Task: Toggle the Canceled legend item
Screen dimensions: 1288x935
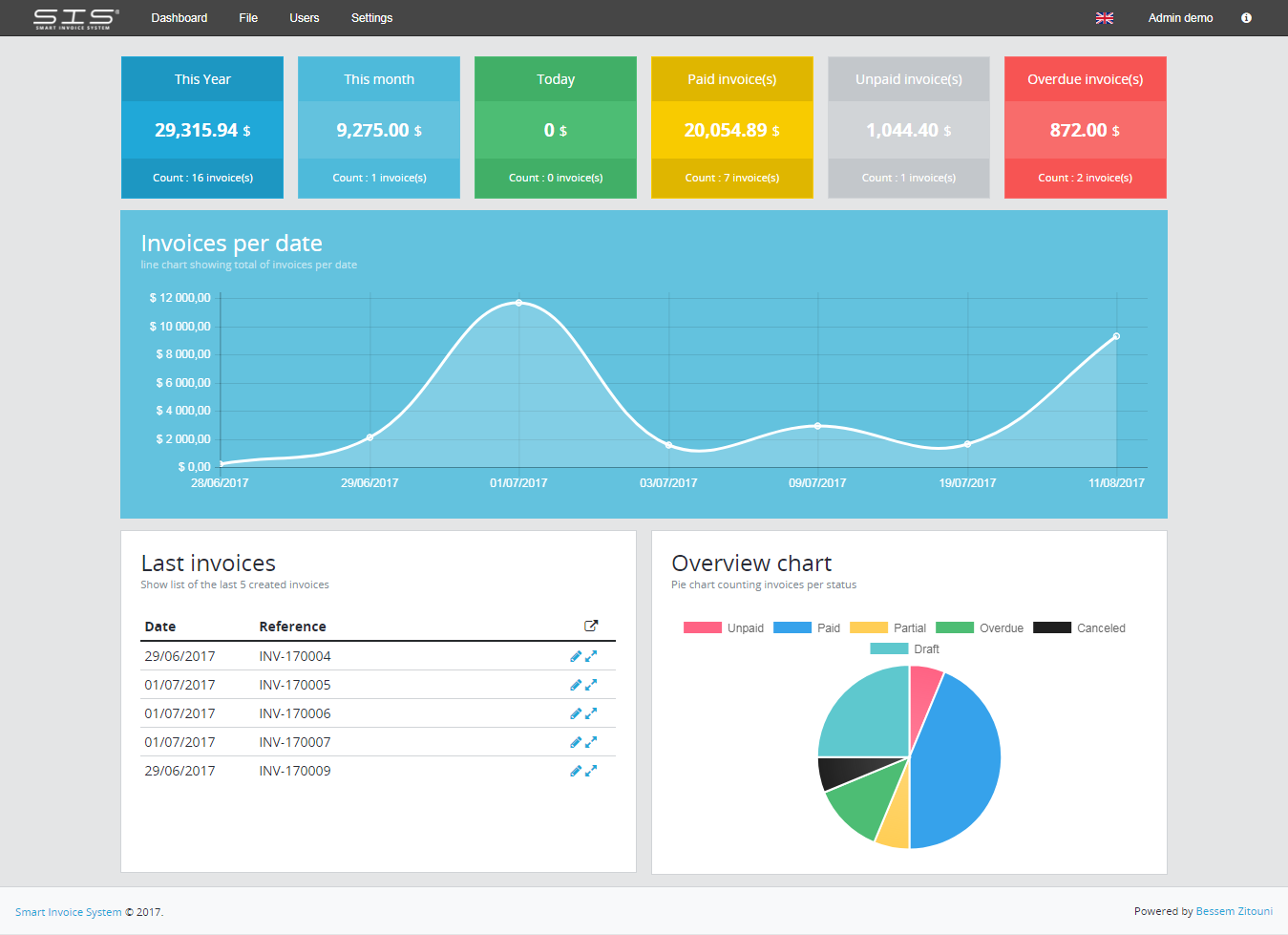Action: click(x=1100, y=627)
